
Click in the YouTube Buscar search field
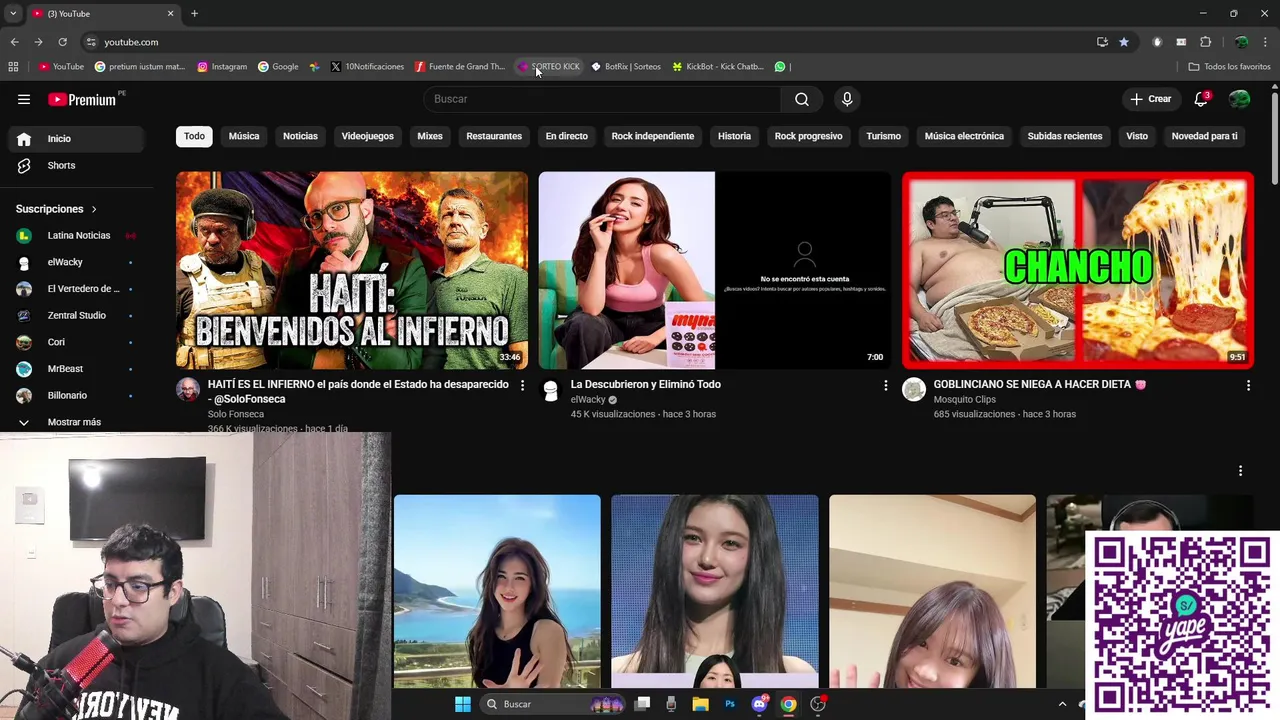coord(602,99)
